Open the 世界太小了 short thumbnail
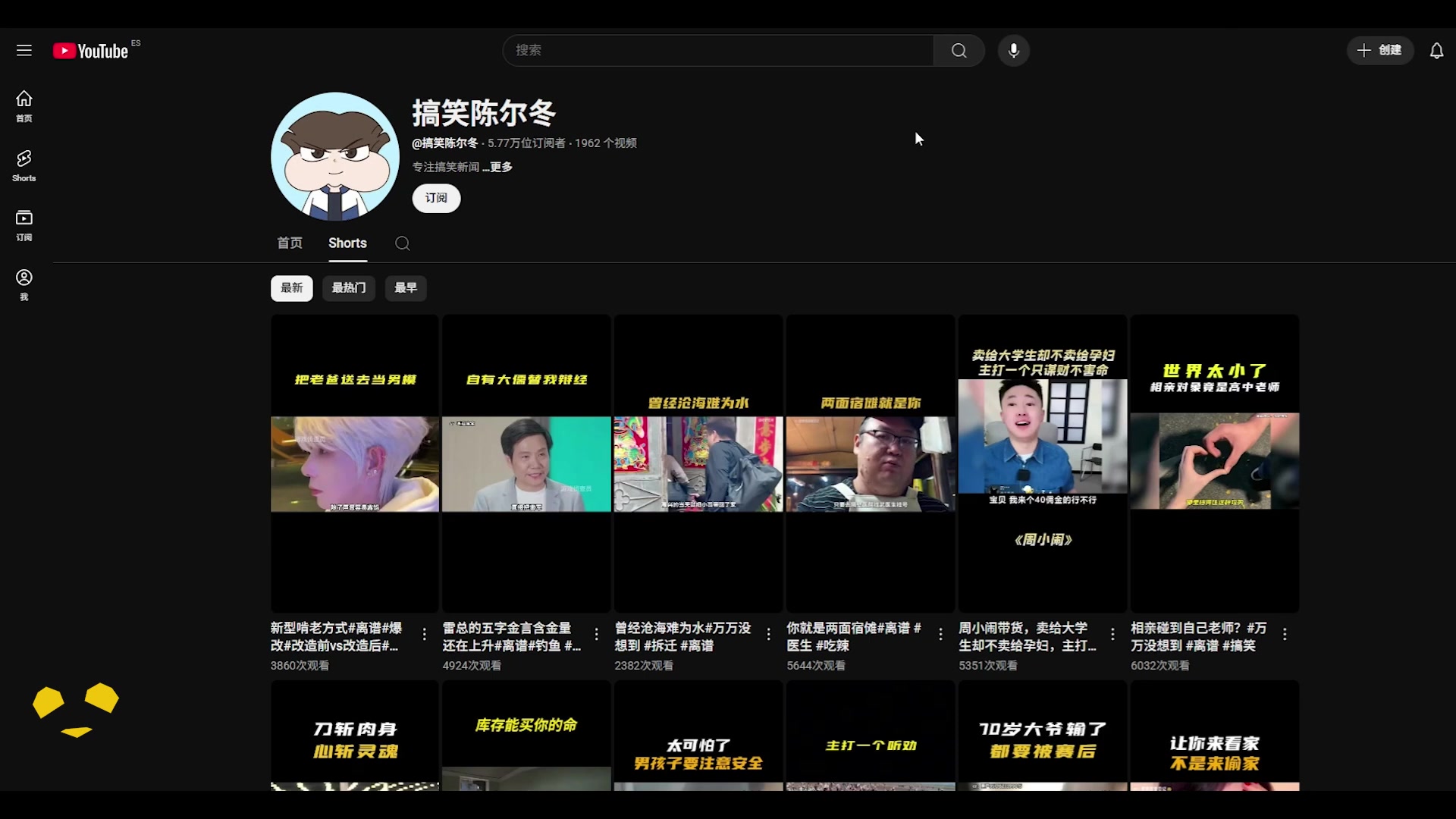Screen dimensions: 1456x819 pos(1215,463)
